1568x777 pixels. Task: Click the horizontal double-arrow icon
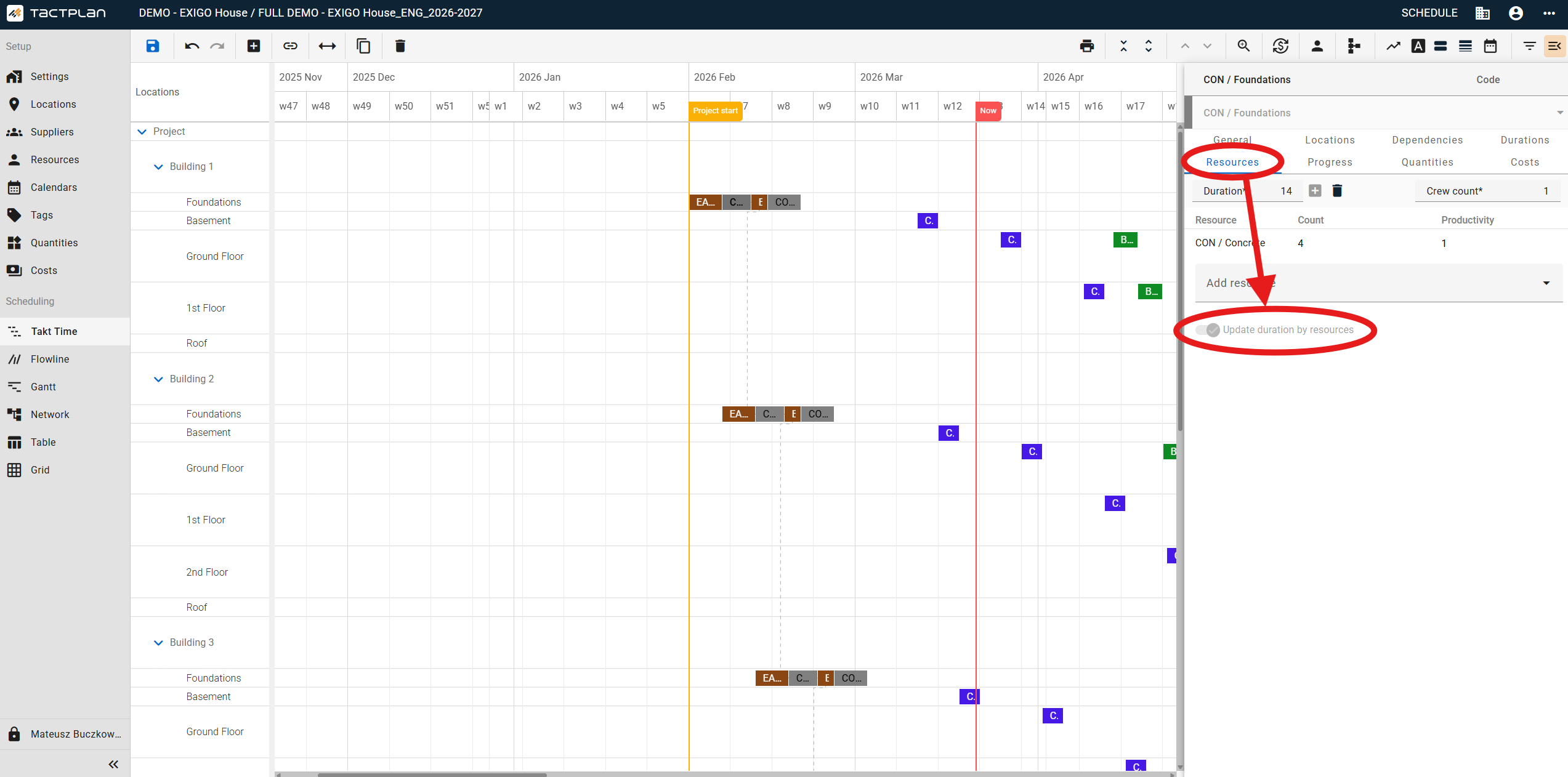coord(327,46)
